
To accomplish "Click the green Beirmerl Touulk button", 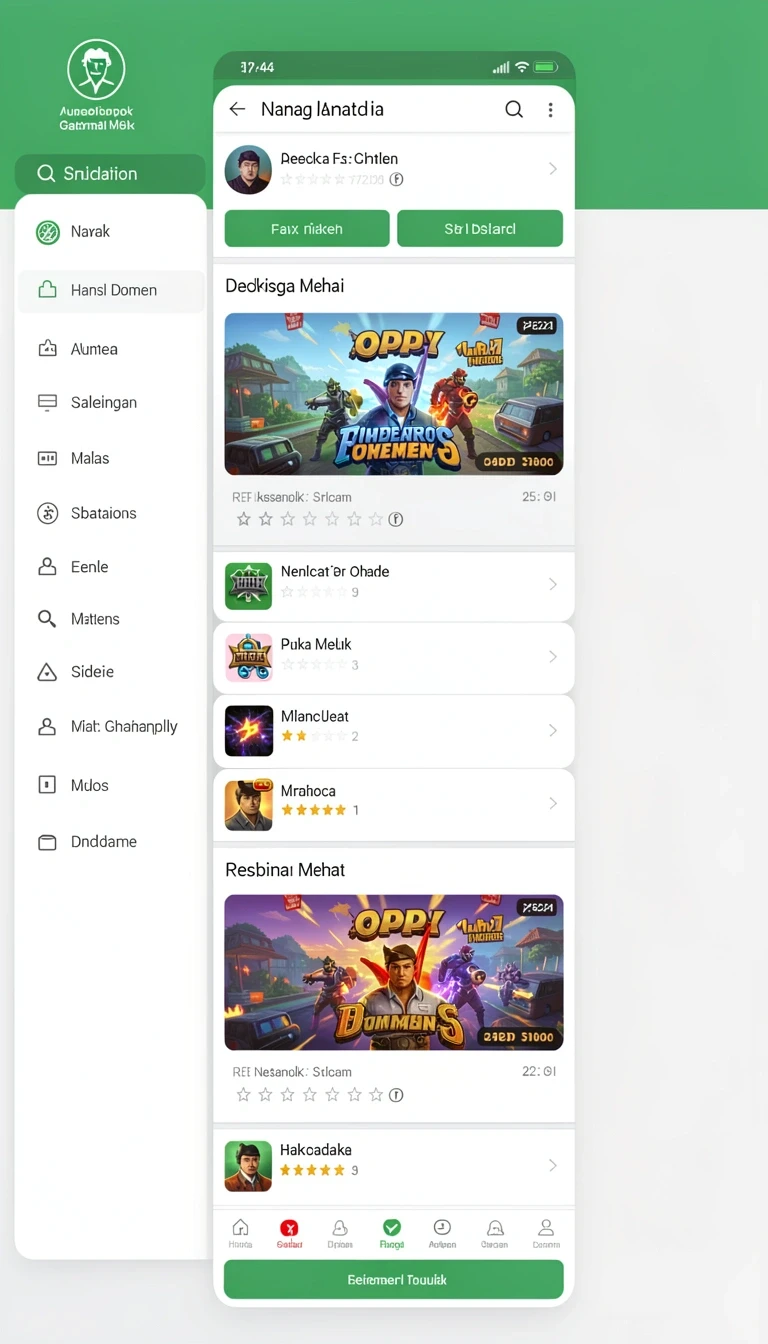I will tap(394, 1280).
